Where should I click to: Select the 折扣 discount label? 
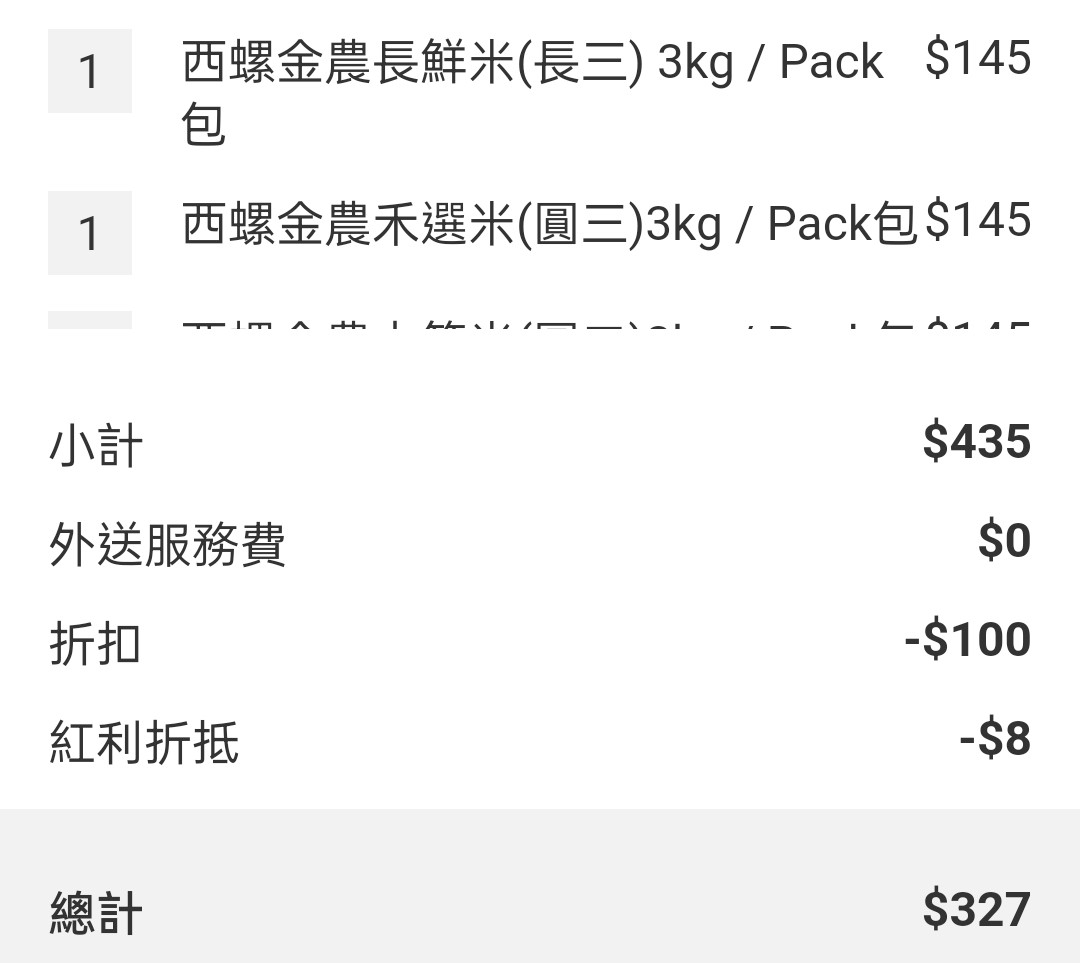95,644
